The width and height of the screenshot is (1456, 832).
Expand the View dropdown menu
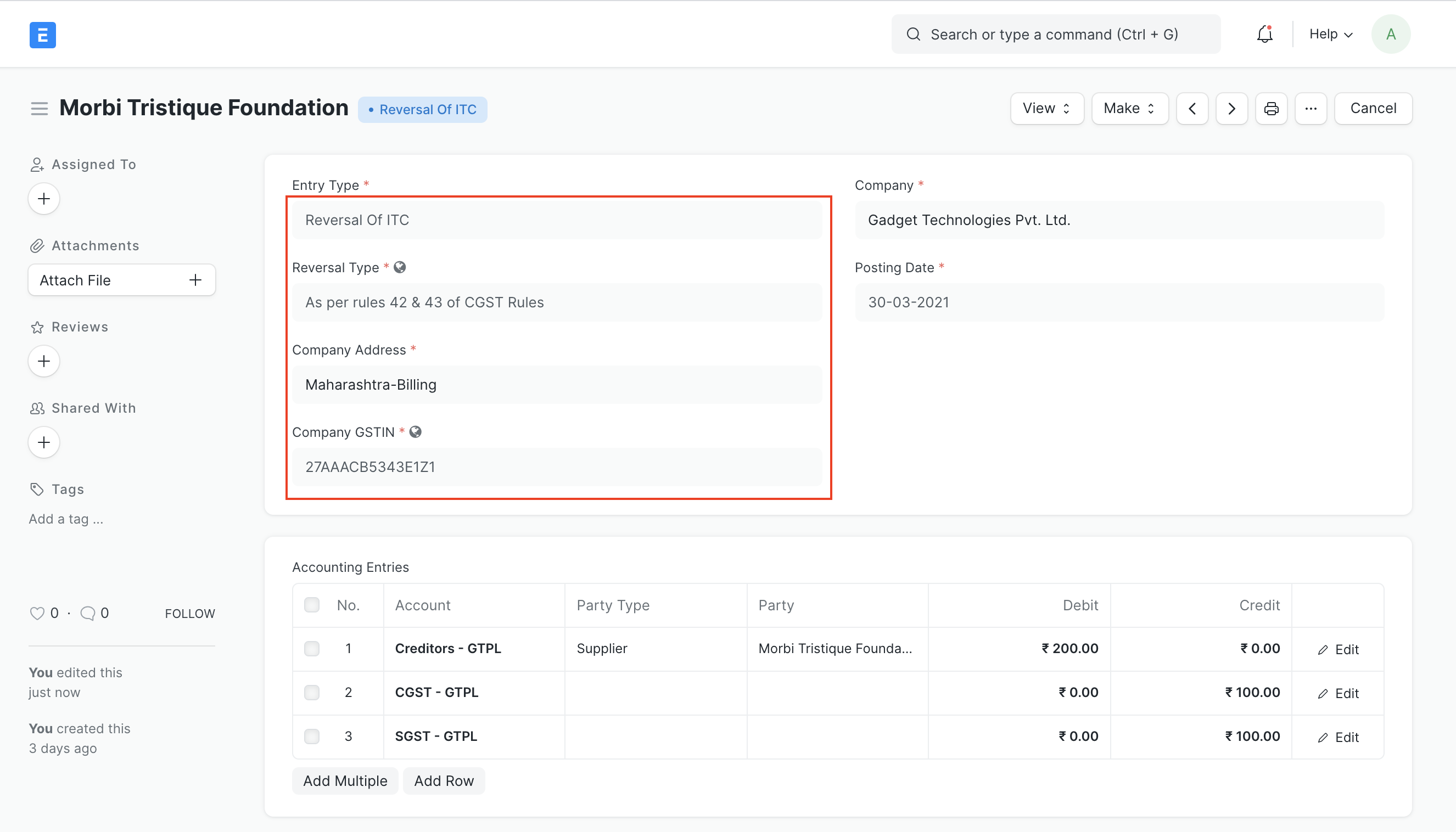[x=1045, y=108]
